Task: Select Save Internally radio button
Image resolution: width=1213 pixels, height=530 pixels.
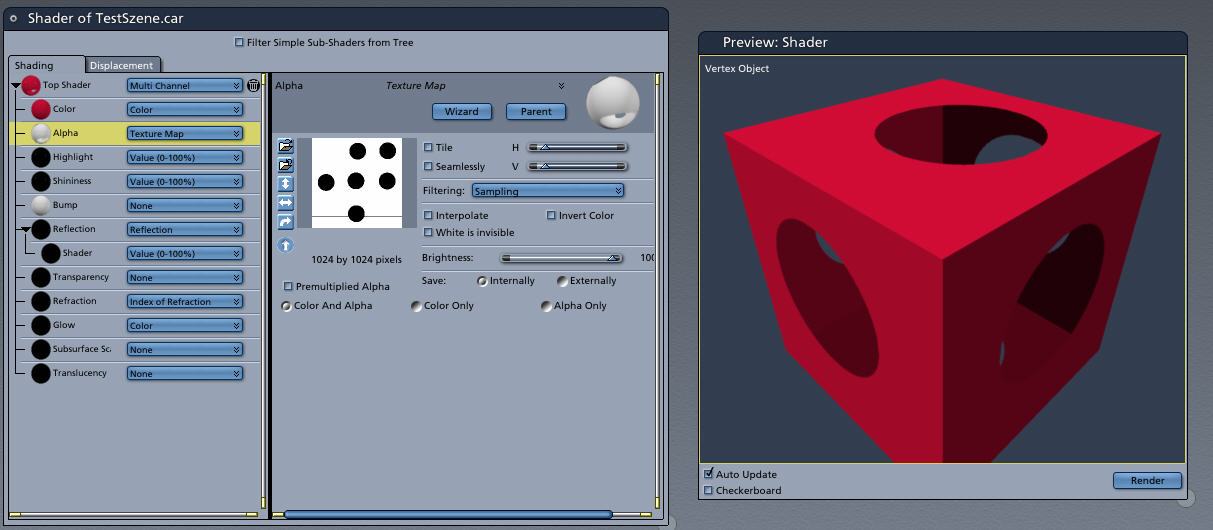Action: [x=482, y=281]
